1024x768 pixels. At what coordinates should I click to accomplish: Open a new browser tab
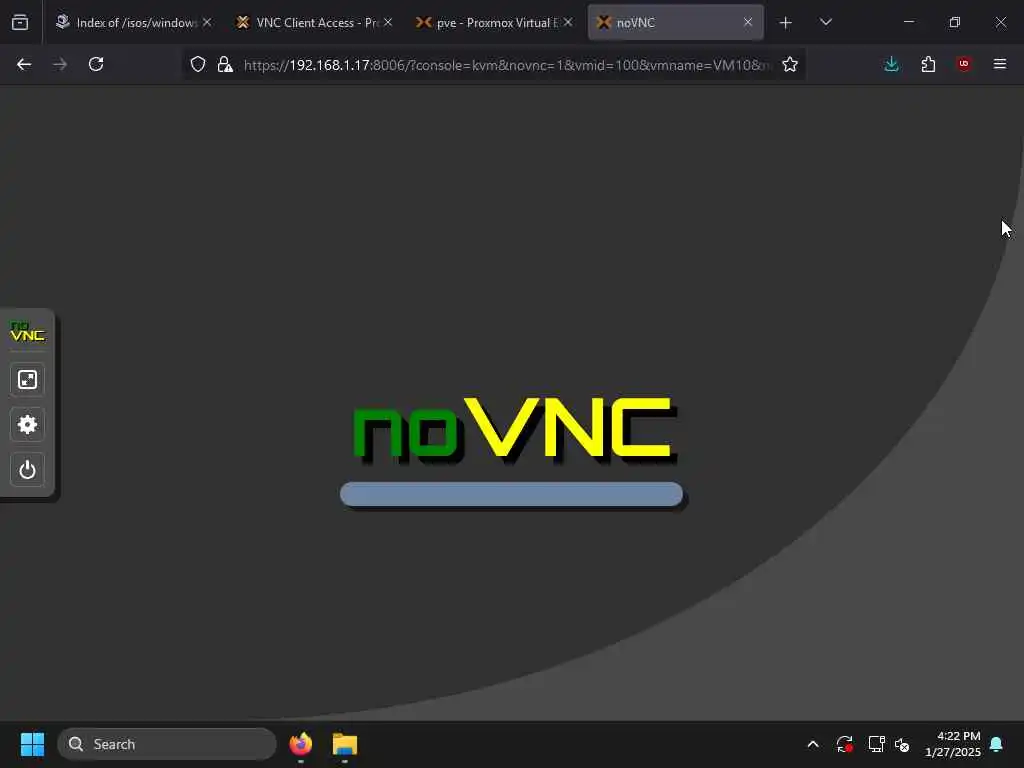[x=786, y=23]
